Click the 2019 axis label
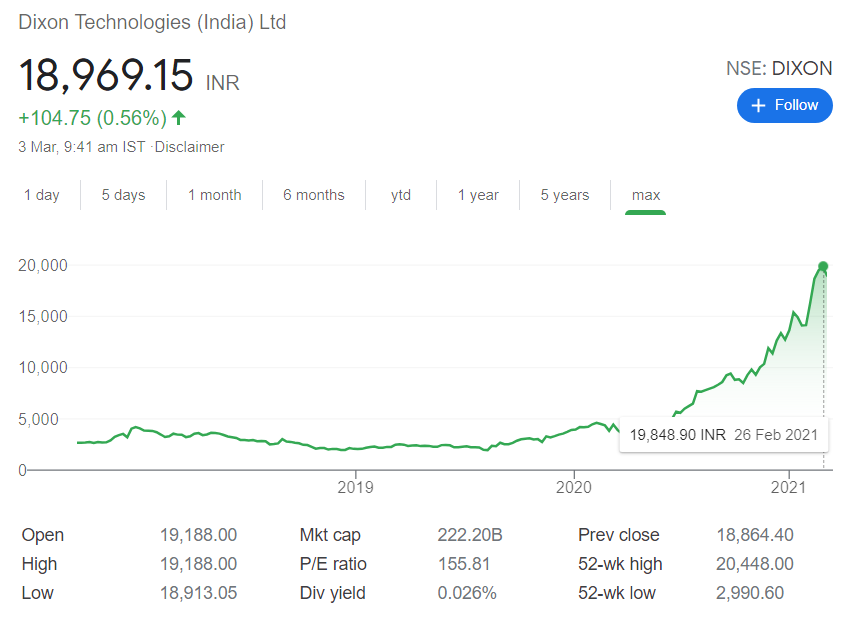The height and width of the screenshot is (619, 859). click(356, 487)
